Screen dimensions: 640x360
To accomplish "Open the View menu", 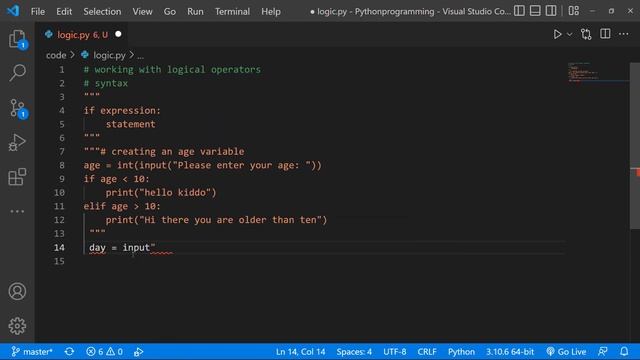I will [x=142, y=11].
